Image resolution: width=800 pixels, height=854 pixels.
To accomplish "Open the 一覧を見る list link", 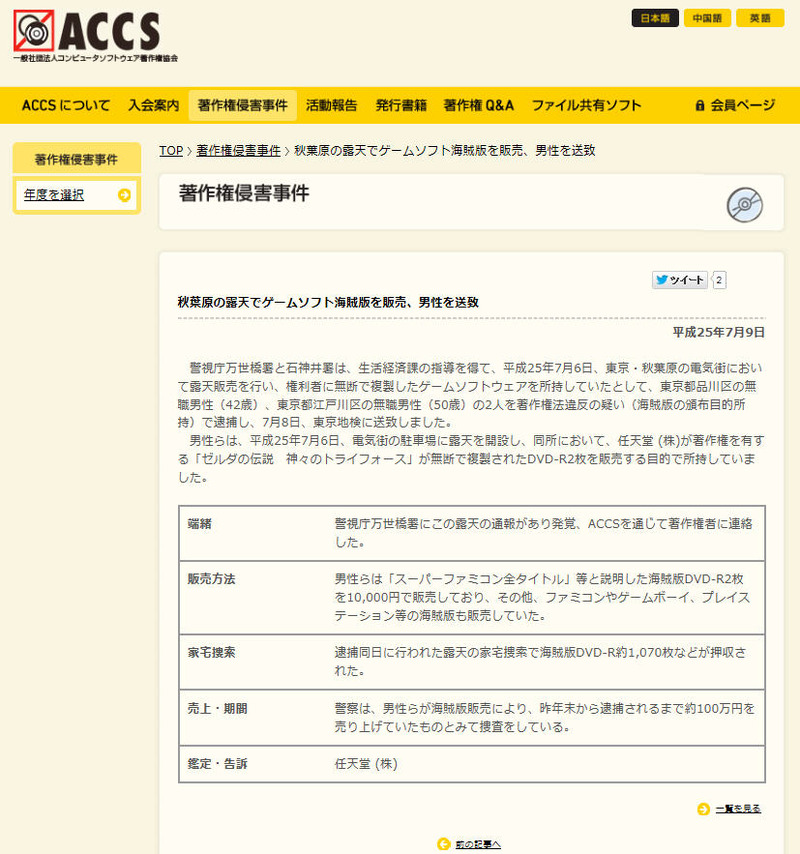I will tap(738, 809).
